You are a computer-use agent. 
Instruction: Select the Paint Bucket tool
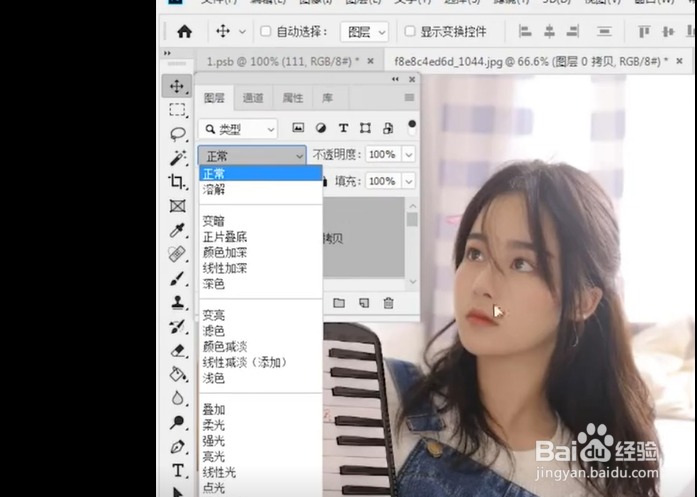pyautogui.click(x=177, y=374)
